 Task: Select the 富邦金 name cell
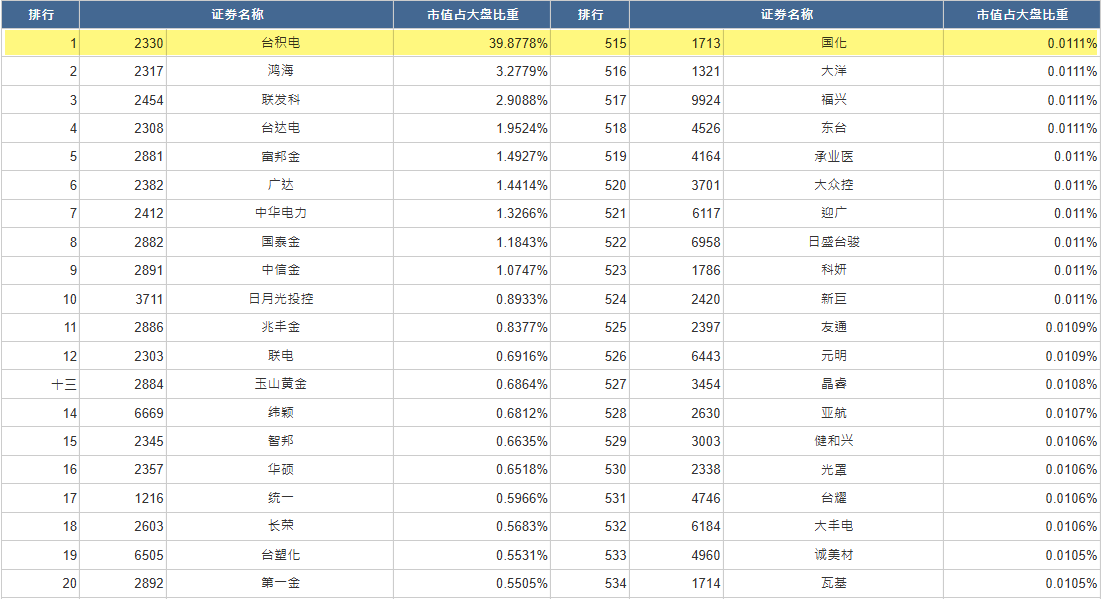[x=280, y=157]
